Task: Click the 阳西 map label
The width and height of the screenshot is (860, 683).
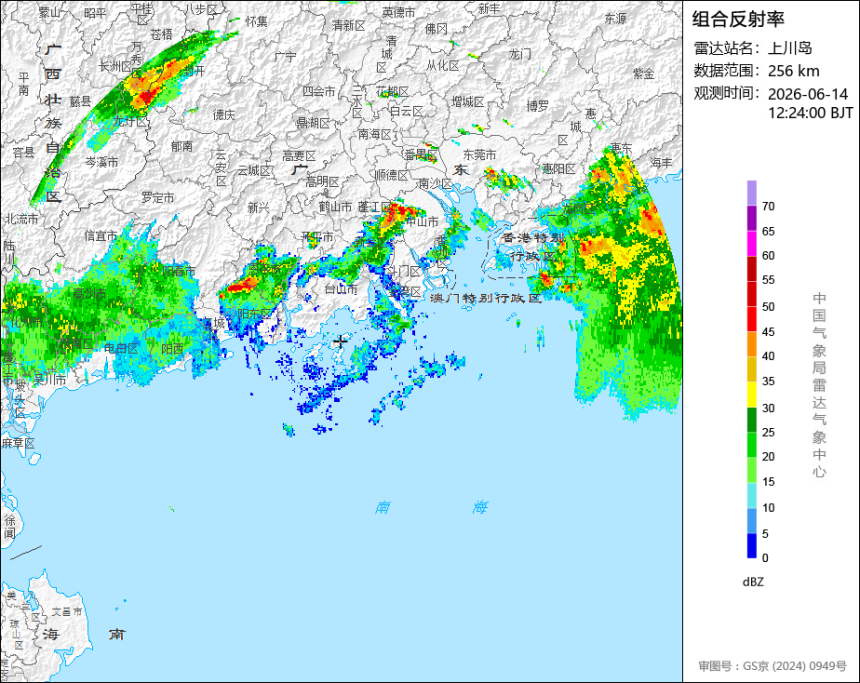Action: (x=172, y=348)
